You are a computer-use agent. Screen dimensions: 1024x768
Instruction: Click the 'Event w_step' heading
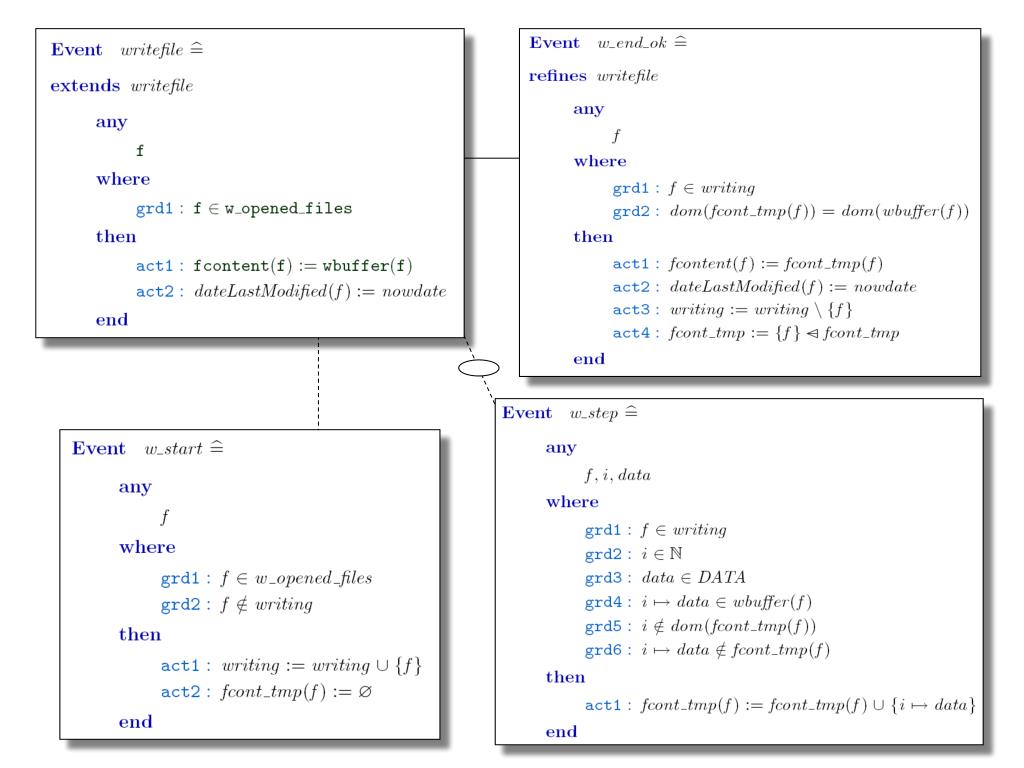tap(569, 413)
